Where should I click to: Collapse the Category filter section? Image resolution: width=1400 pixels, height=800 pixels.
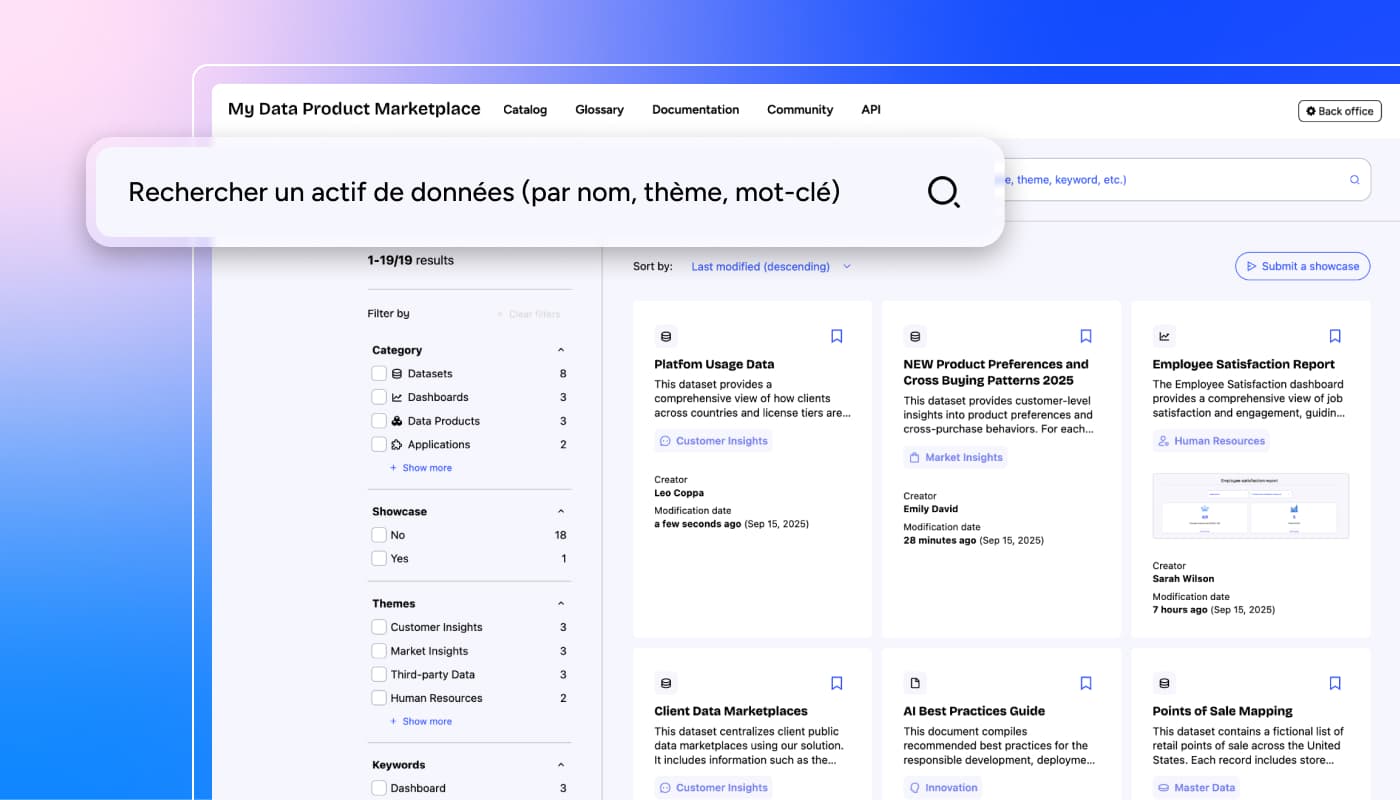tap(561, 350)
